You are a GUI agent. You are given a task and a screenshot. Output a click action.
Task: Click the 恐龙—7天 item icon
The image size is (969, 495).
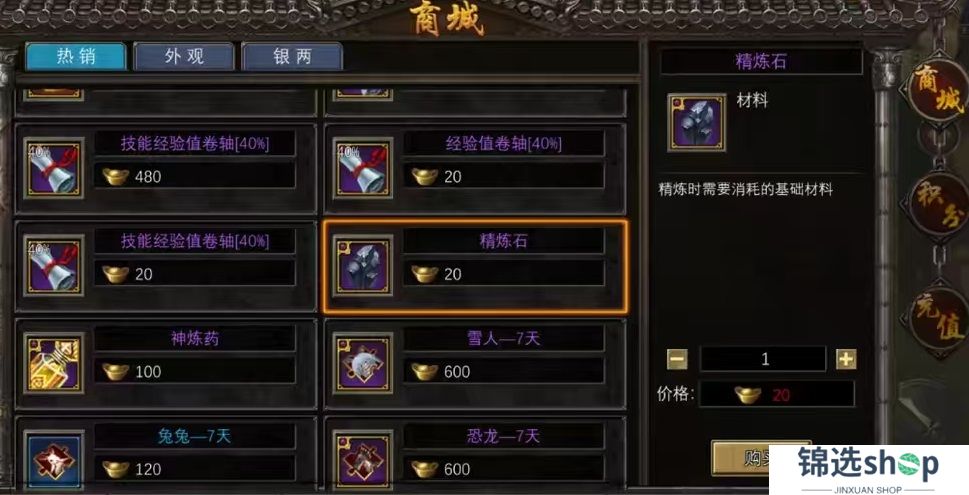click(363, 460)
